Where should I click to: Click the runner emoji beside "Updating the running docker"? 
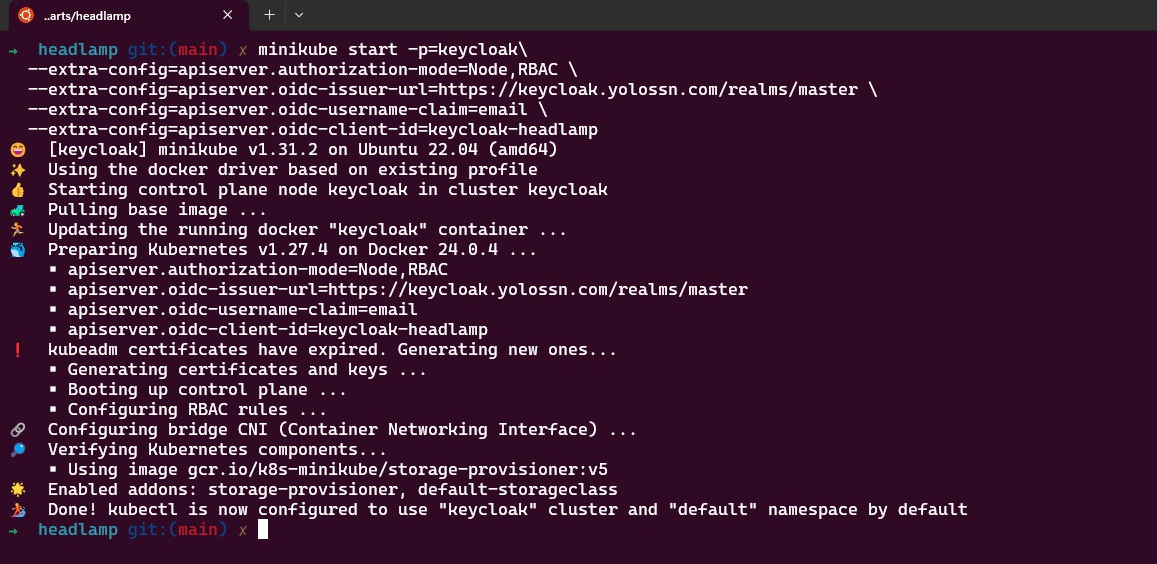coord(17,230)
